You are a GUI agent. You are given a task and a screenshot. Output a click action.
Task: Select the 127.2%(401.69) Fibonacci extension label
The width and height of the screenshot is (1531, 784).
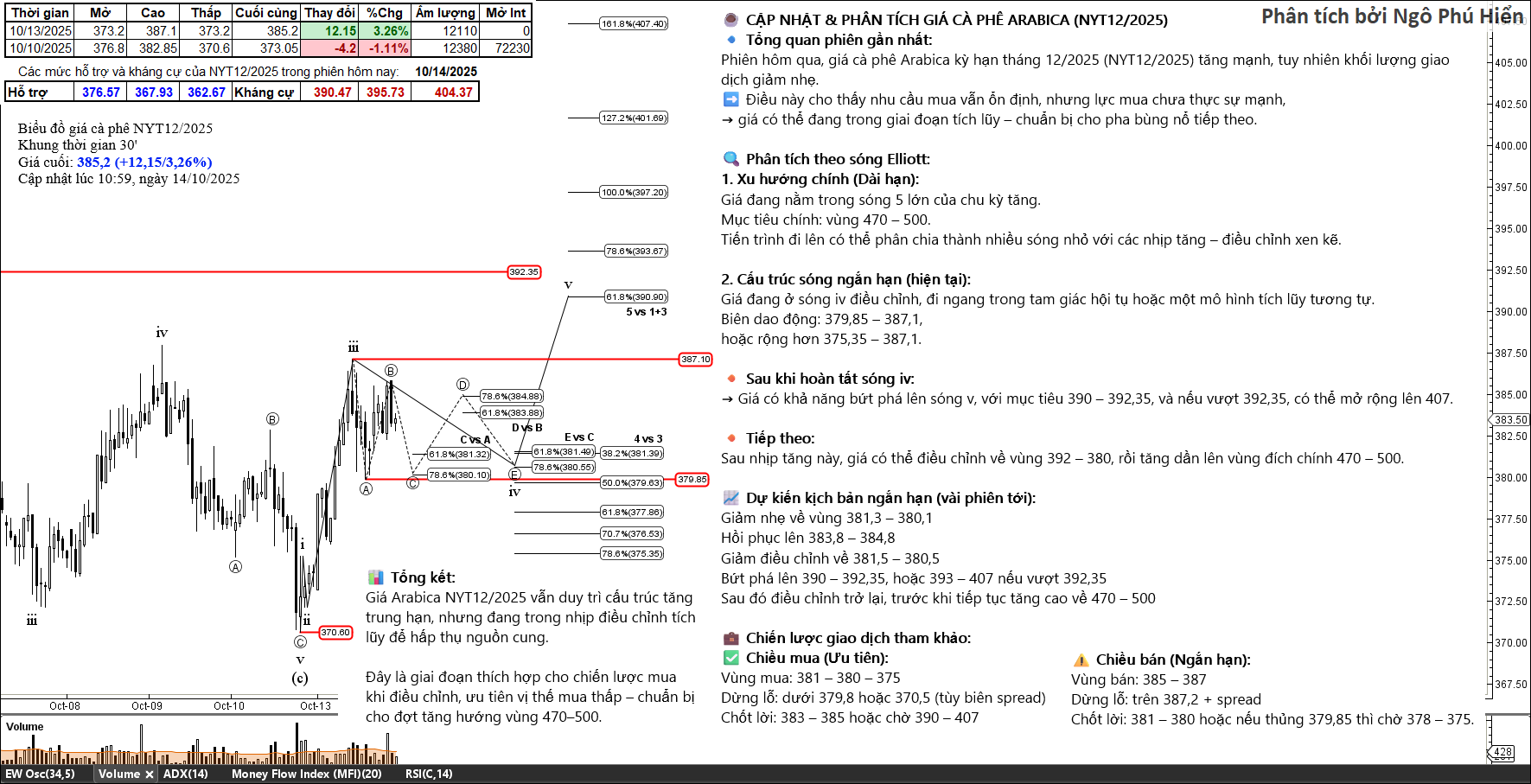tap(634, 118)
